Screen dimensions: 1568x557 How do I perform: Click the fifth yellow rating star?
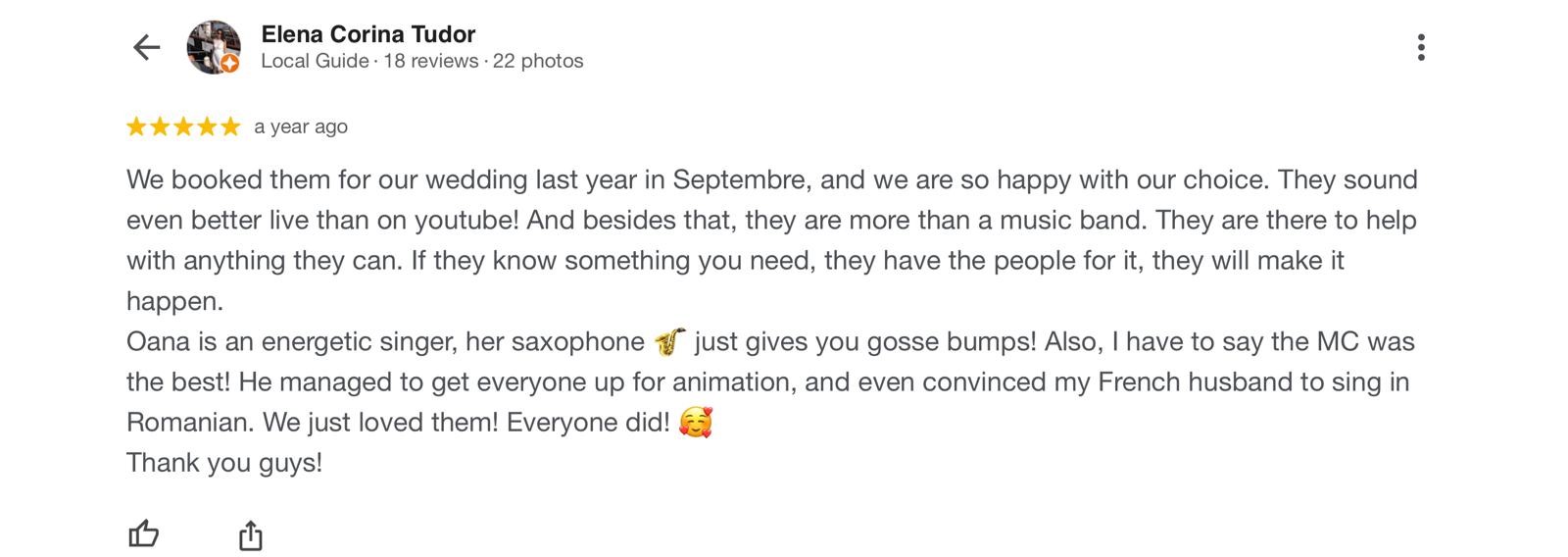[x=230, y=127]
